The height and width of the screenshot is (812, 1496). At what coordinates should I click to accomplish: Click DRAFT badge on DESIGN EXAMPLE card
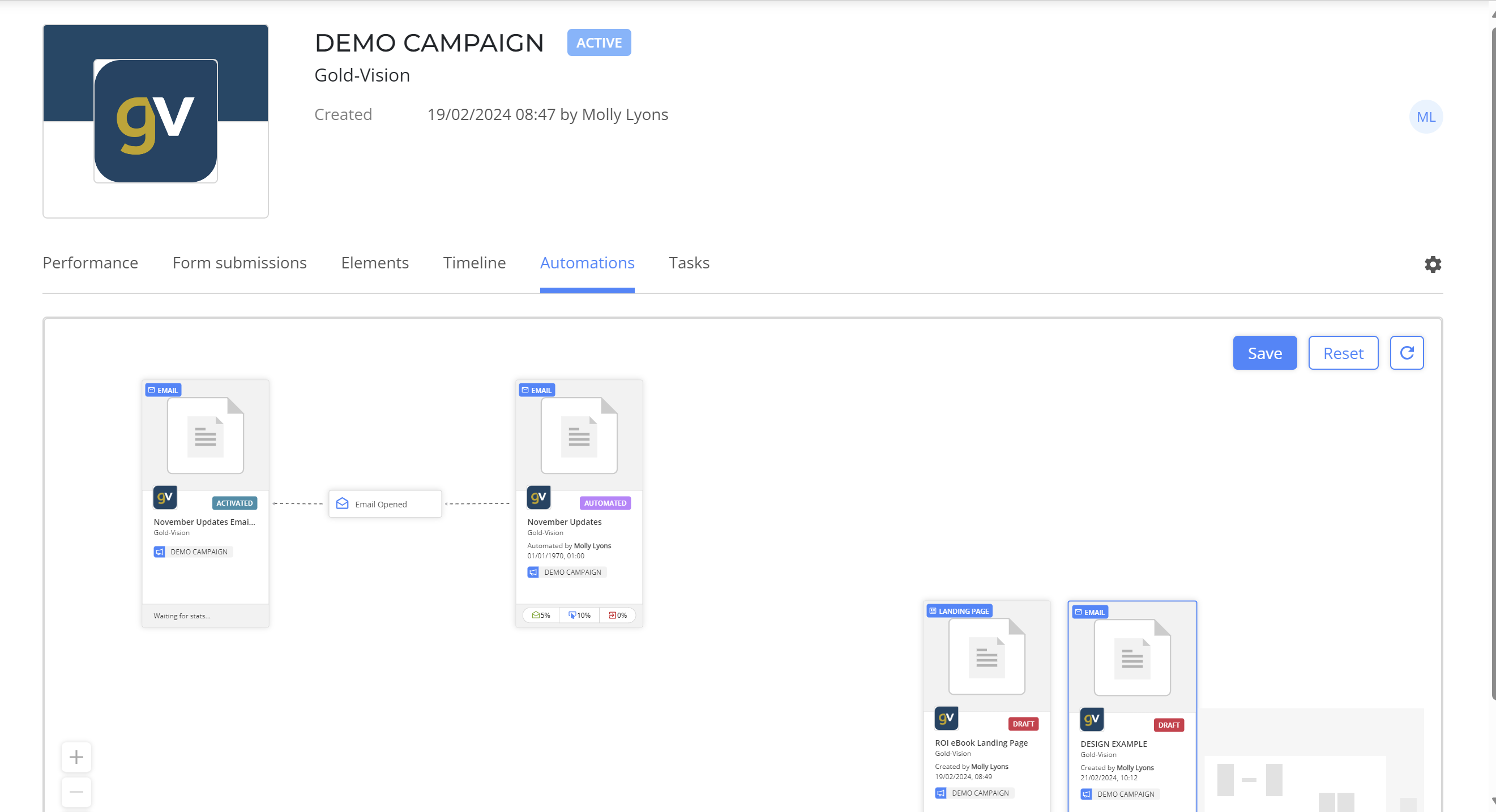click(1169, 725)
